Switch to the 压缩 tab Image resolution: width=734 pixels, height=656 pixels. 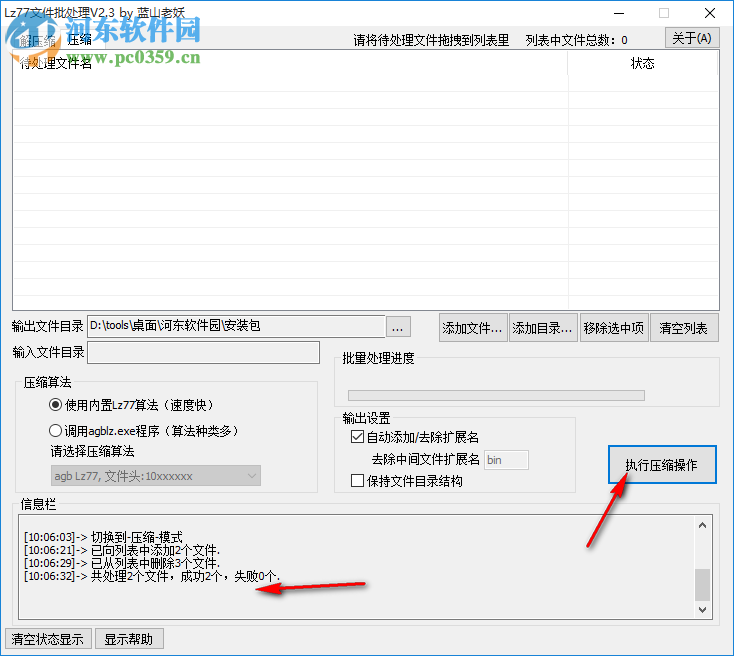[80, 40]
